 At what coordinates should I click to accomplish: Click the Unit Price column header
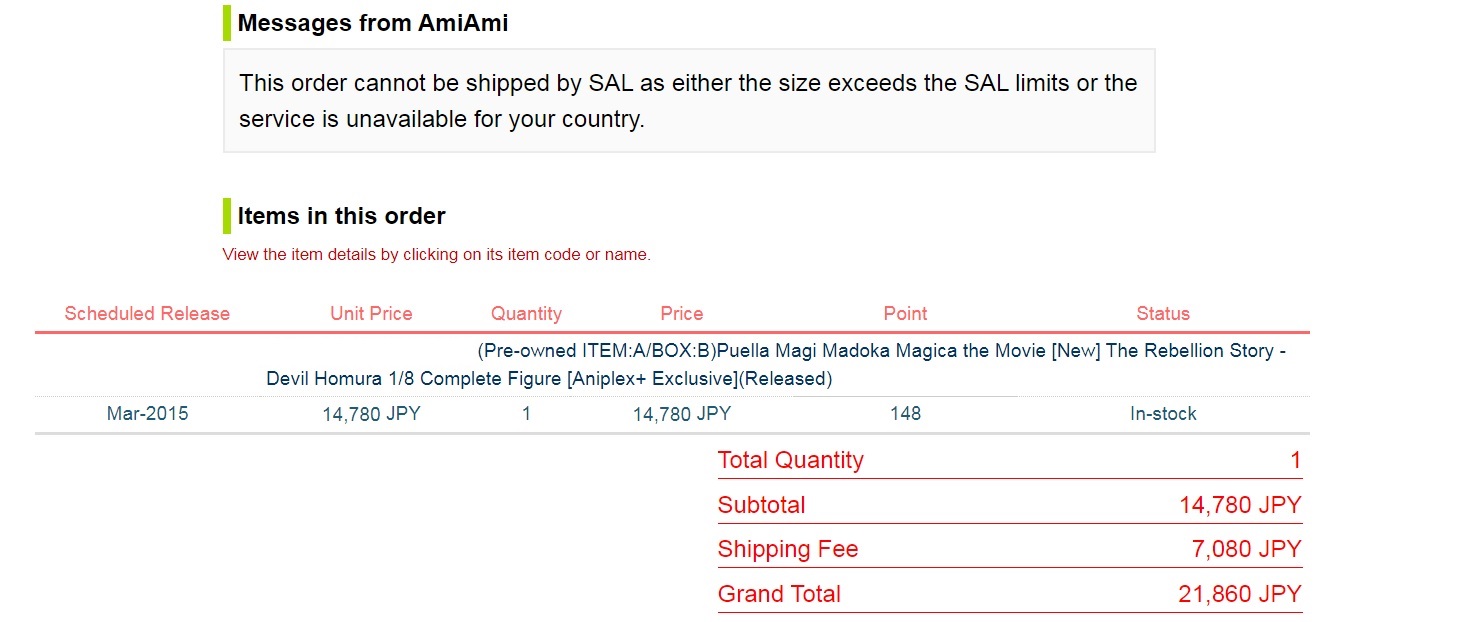[371, 314]
